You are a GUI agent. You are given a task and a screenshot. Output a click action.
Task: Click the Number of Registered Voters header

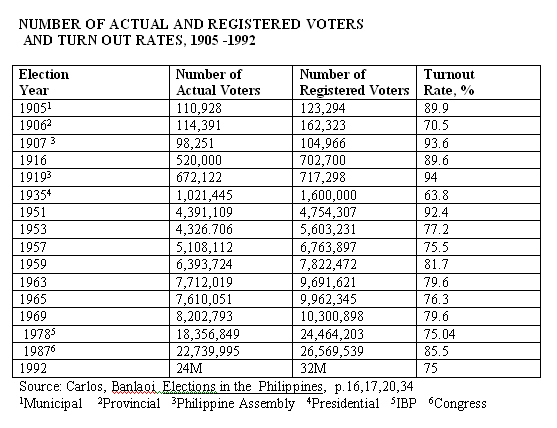coord(354,82)
